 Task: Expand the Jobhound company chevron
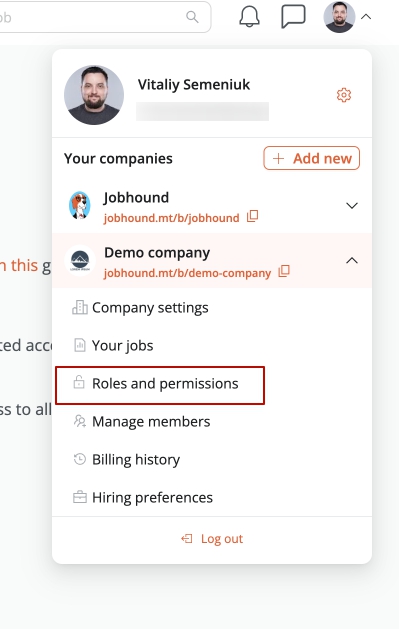coord(352,206)
